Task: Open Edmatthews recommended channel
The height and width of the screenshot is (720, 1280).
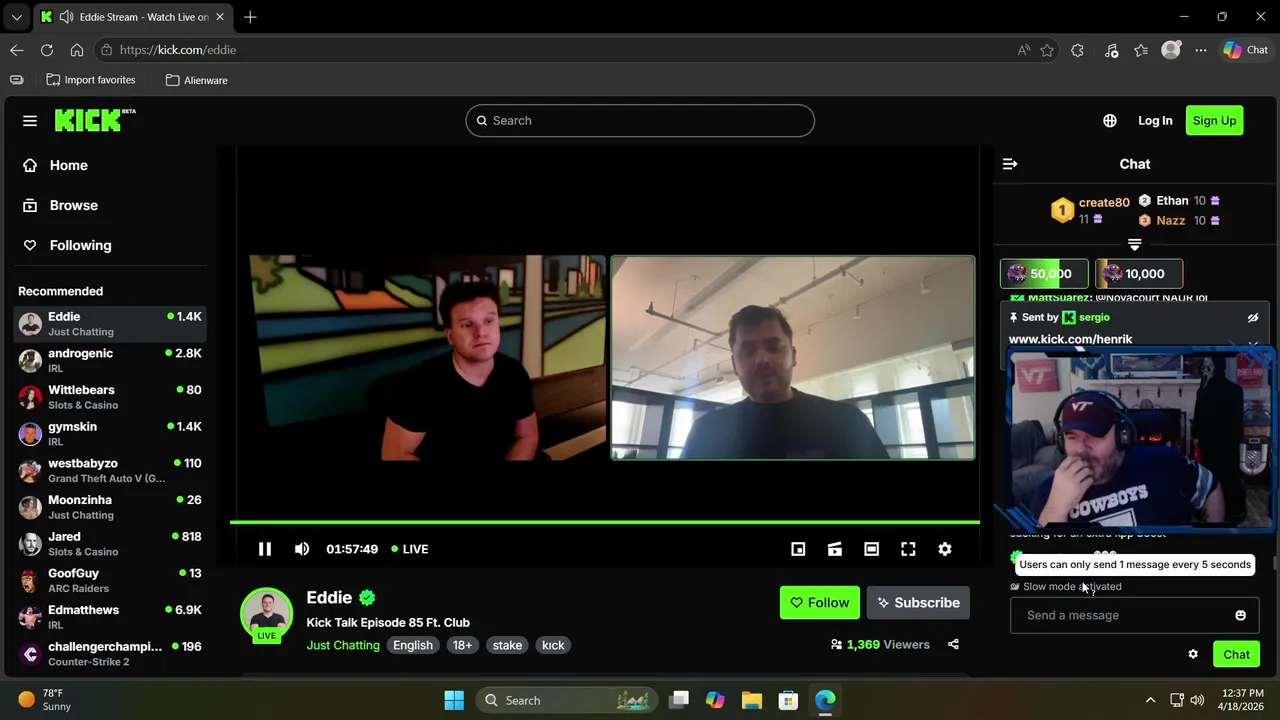Action: click(x=110, y=617)
